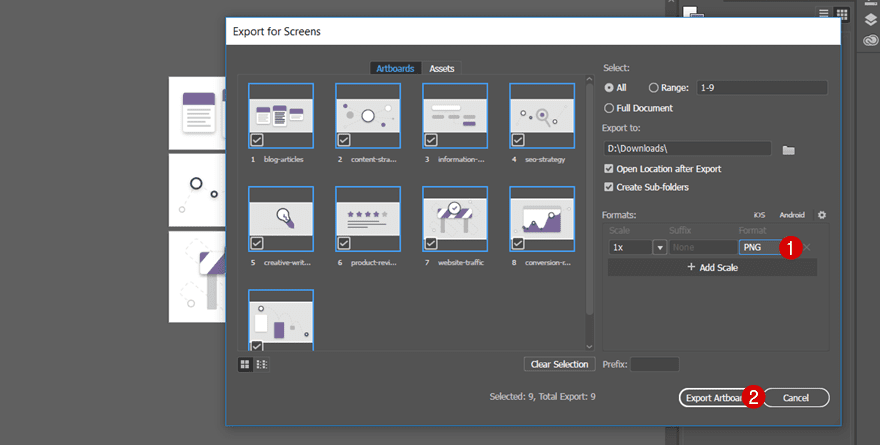Click the Add Scale button
This screenshot has height=445, width=880.
click(712, 267)
